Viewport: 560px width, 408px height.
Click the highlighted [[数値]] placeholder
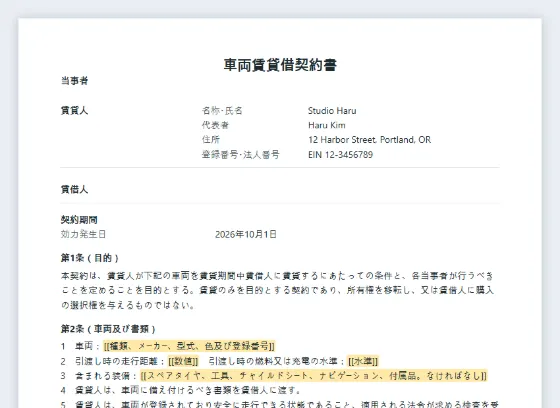183,361
